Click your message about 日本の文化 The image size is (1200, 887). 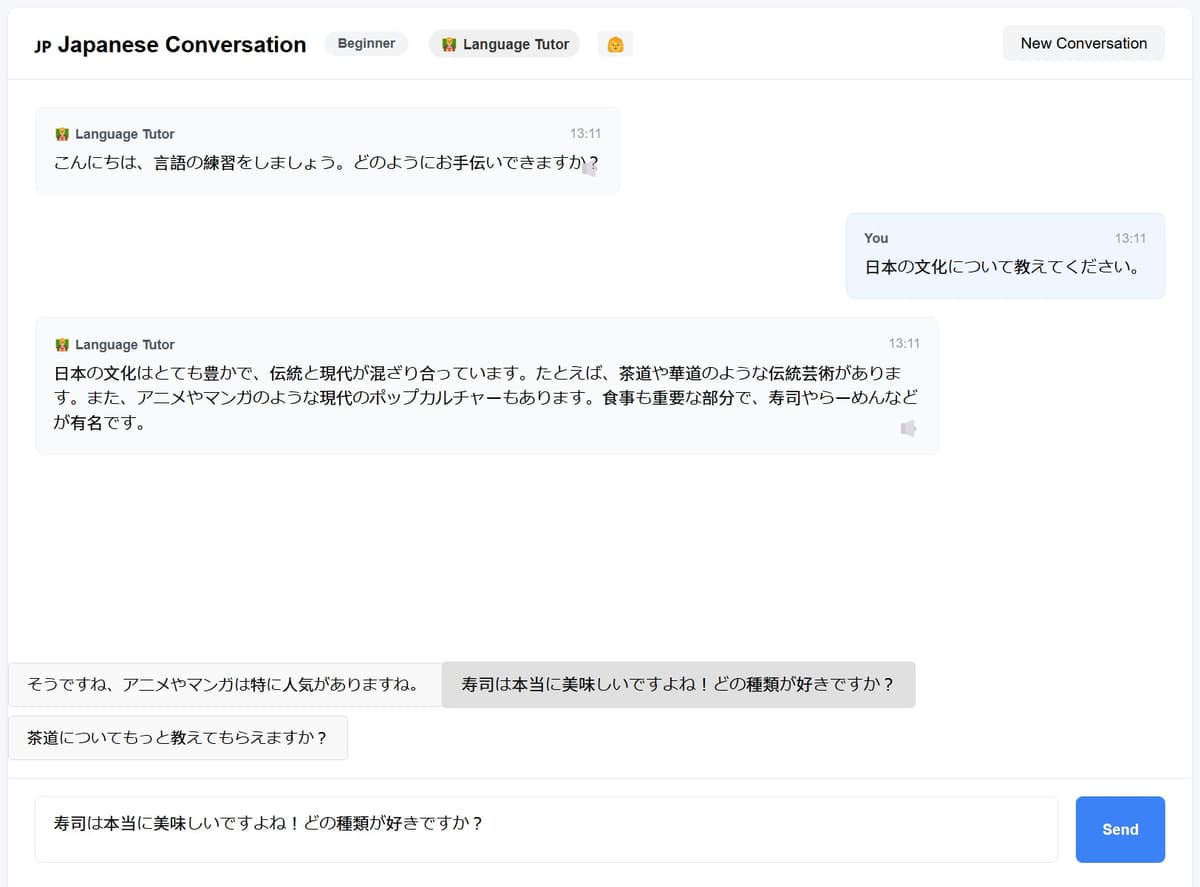1002,268
